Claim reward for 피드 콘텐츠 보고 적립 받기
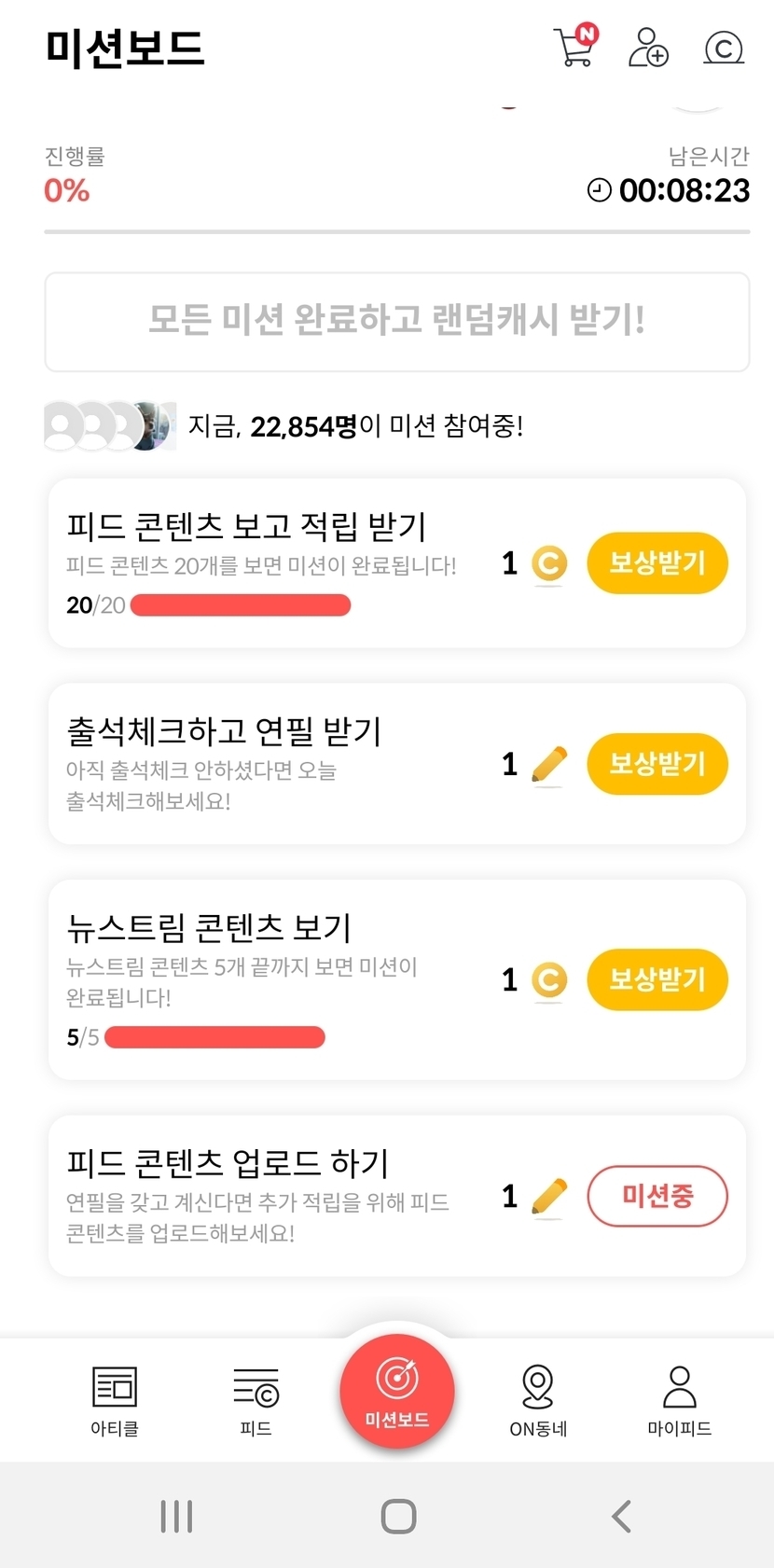This screenshot has width=774, height=1568. tap(657, 563)
